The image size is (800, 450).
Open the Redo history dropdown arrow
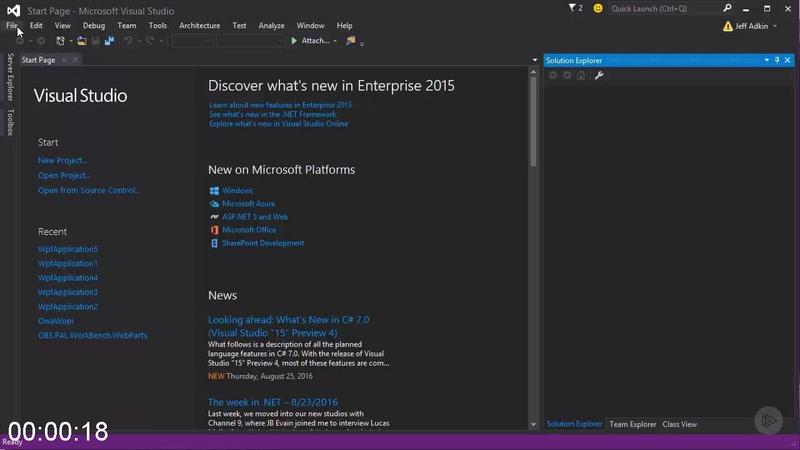click(x=161, y=41)
